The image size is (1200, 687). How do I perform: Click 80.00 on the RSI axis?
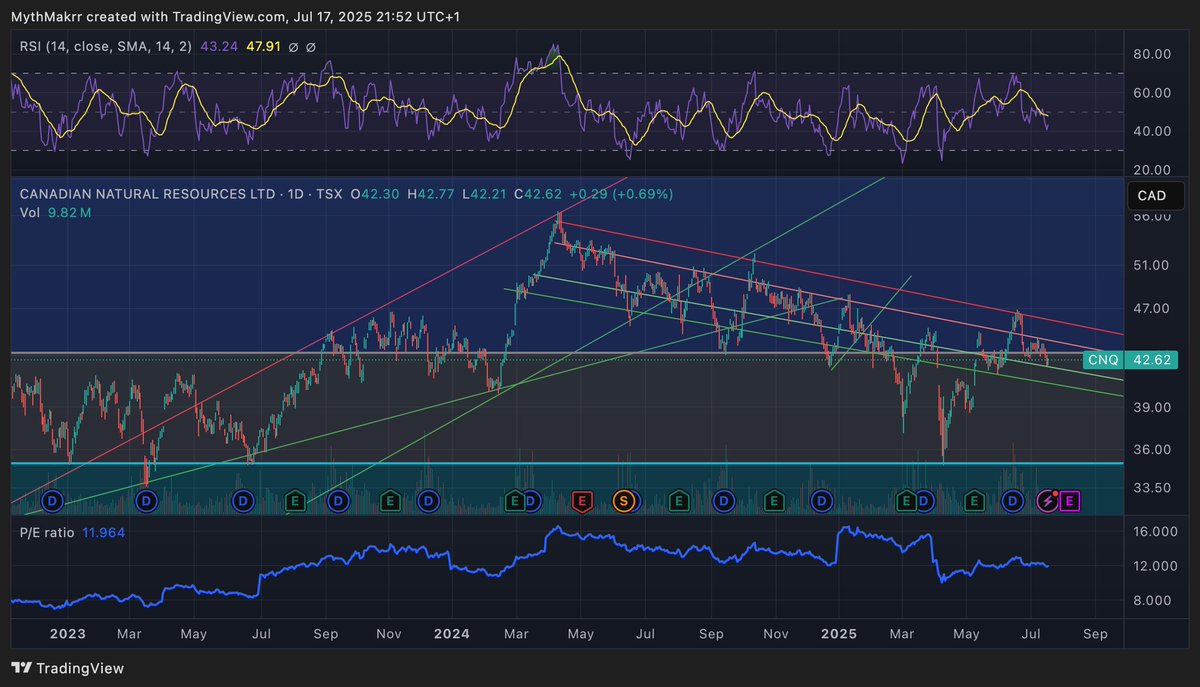[1150, 54]
